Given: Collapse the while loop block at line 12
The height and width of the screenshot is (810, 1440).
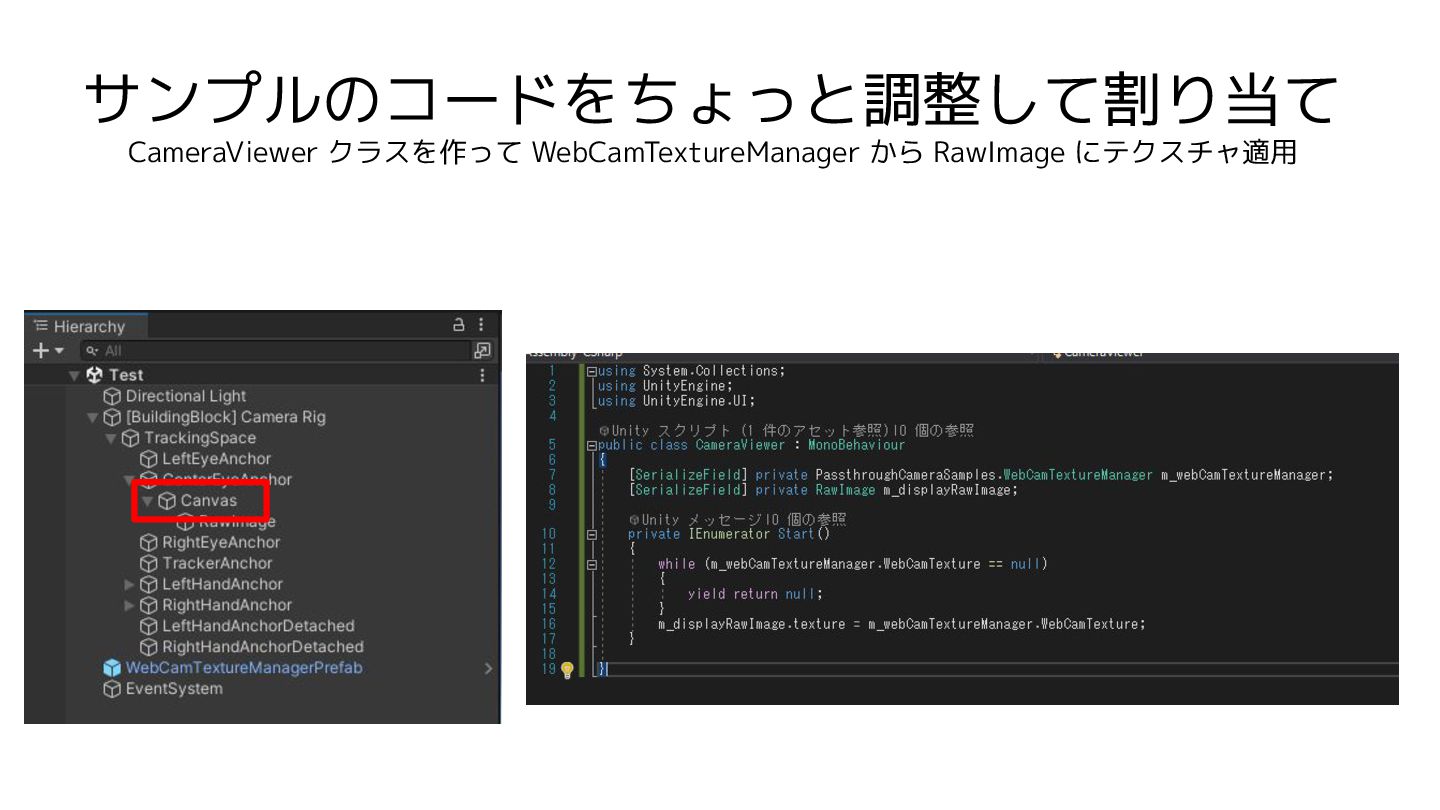Looking at the screenshot, I should point(591,565).
